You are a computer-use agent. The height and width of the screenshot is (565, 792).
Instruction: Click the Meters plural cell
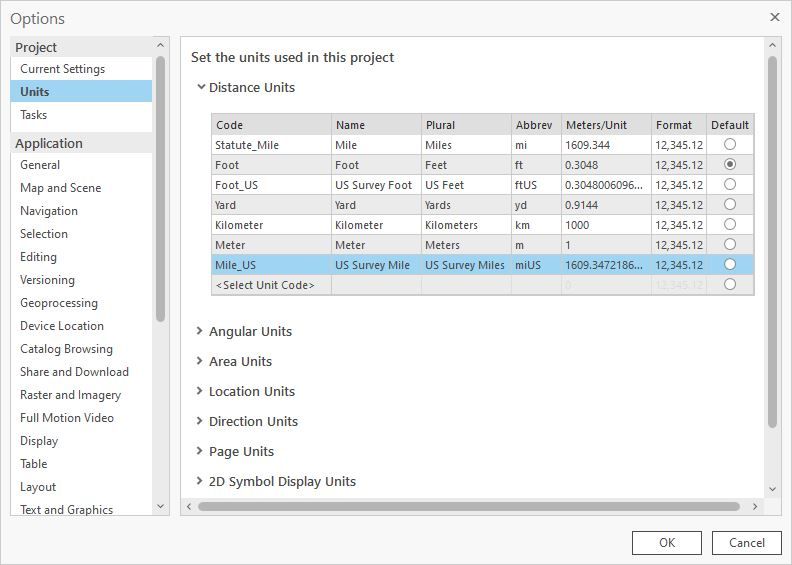[466, 245]
